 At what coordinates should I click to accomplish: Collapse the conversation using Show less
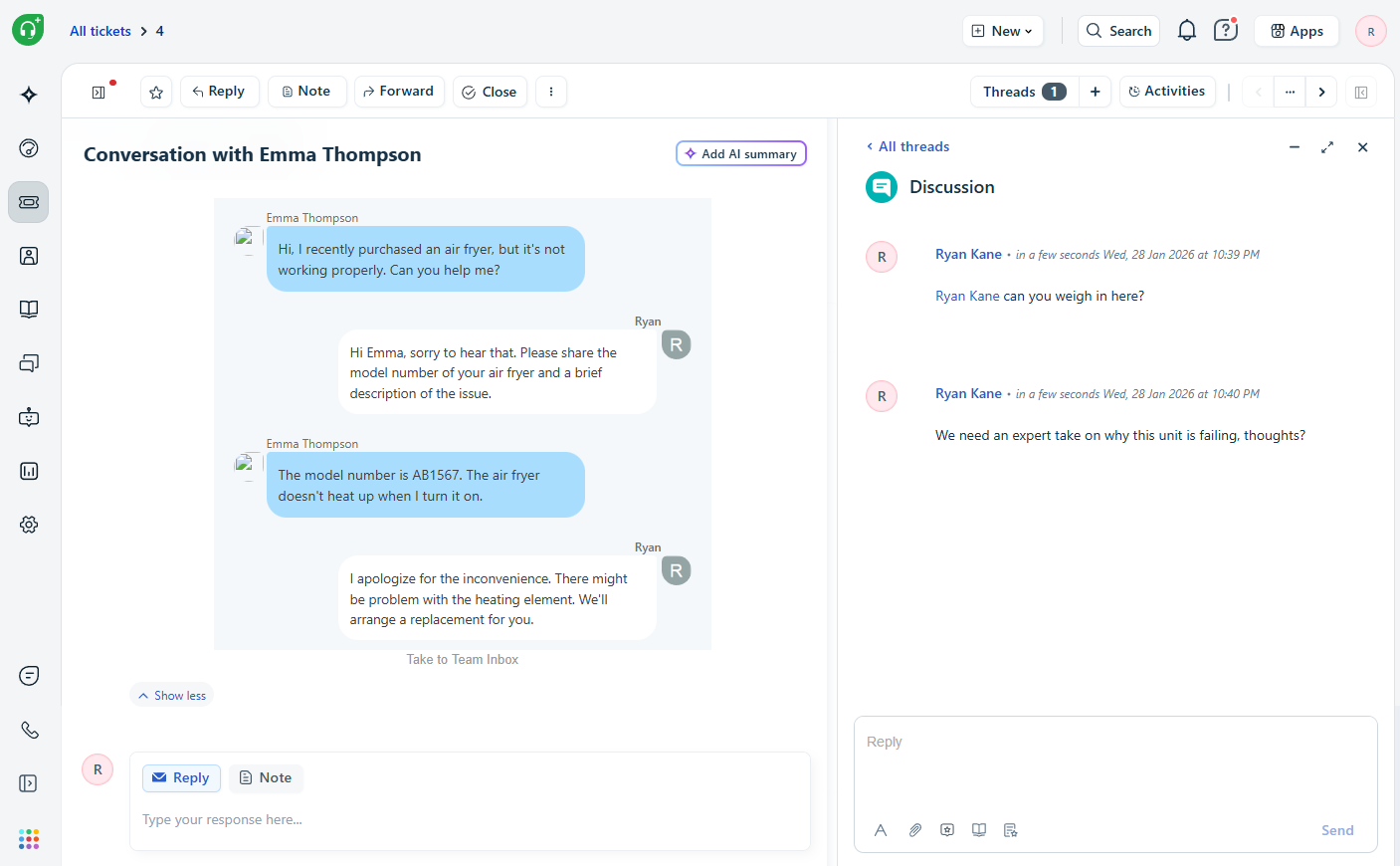[171, 694]
